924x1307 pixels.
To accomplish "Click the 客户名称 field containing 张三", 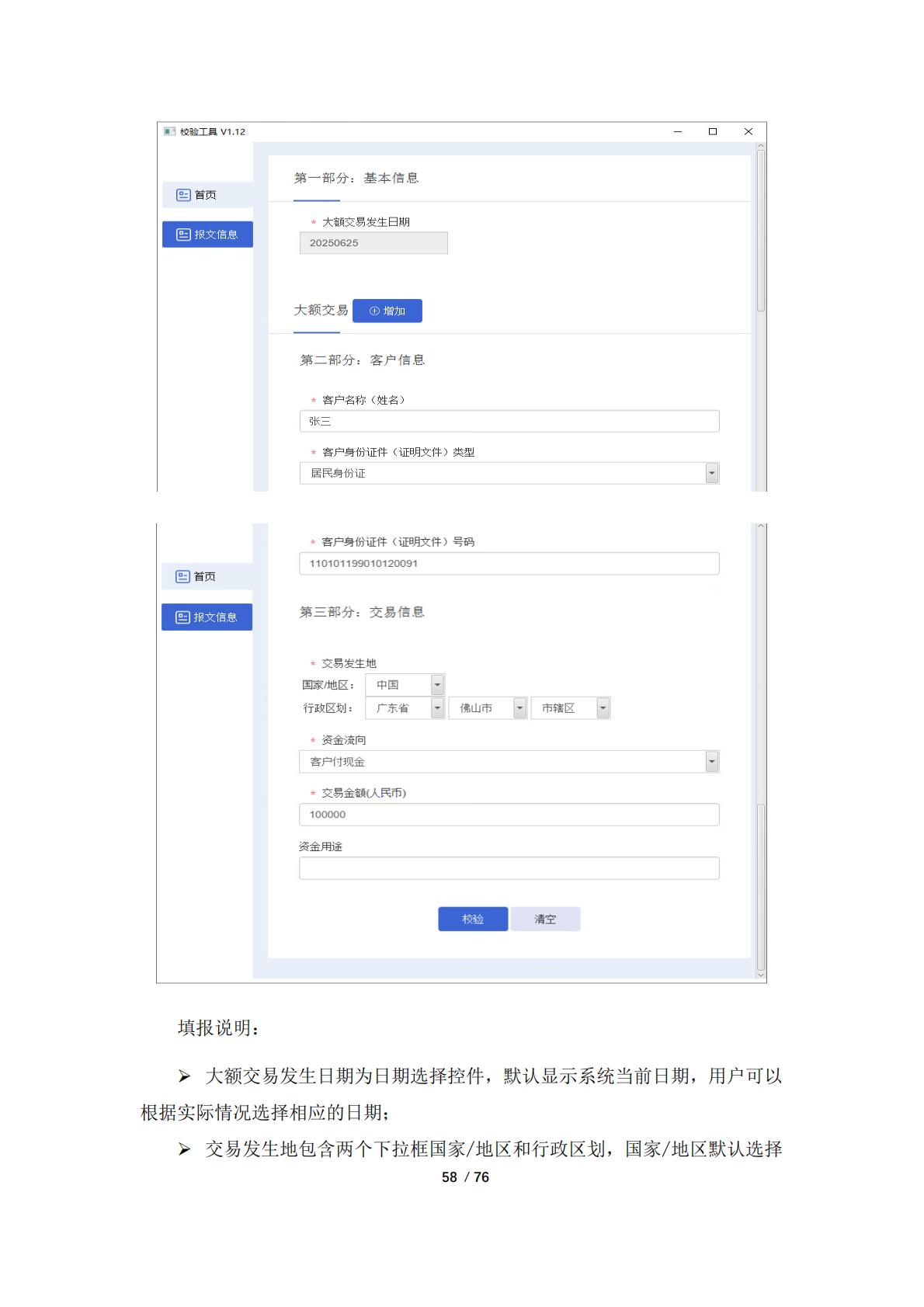I will (x=509, y=421).
